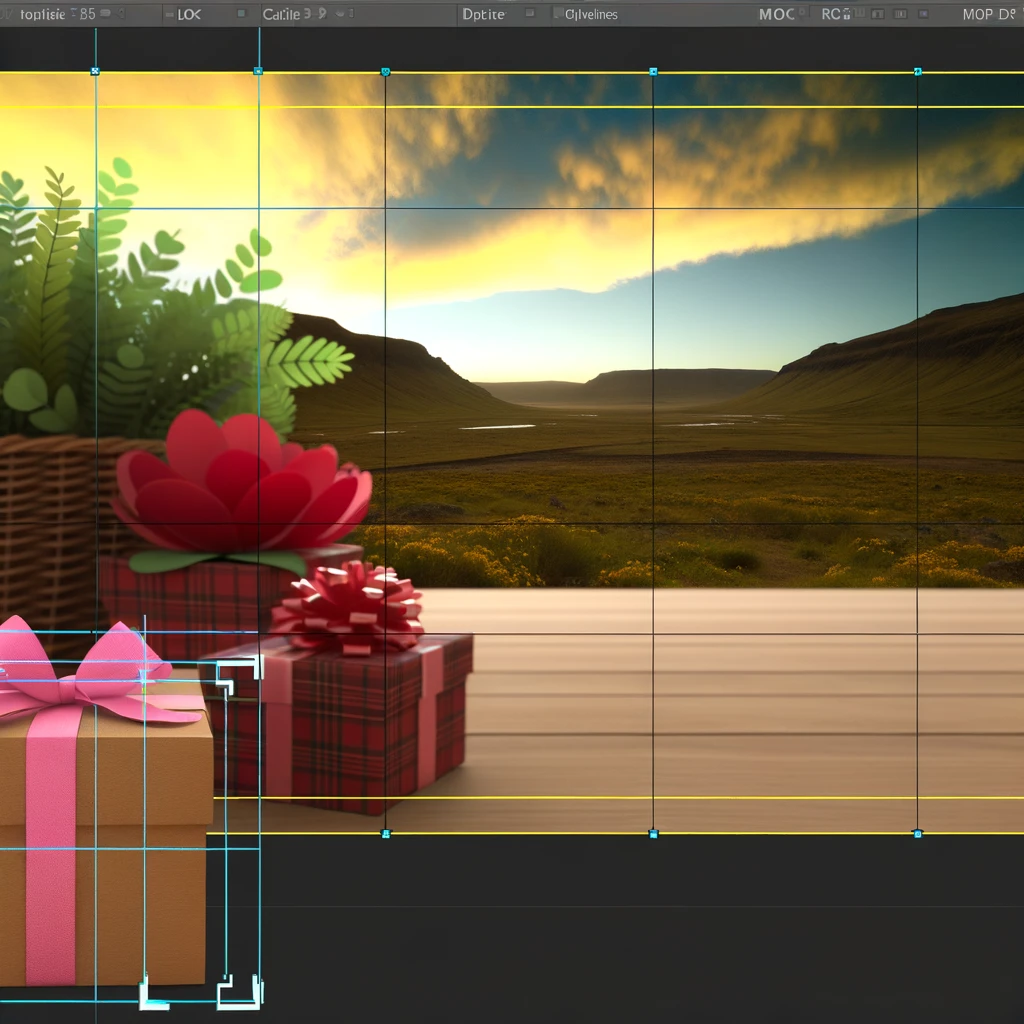Toggle the checkbox right of 'LOK'
The image size is (1024, 1024).
tap(241, 14)
